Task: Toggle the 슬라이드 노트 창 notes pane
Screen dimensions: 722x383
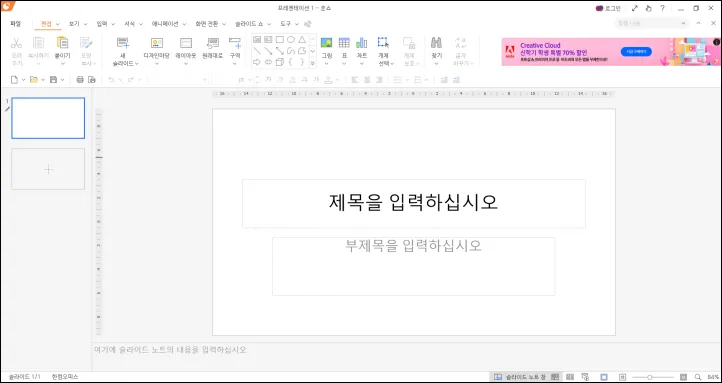Action: pos(520,377)
